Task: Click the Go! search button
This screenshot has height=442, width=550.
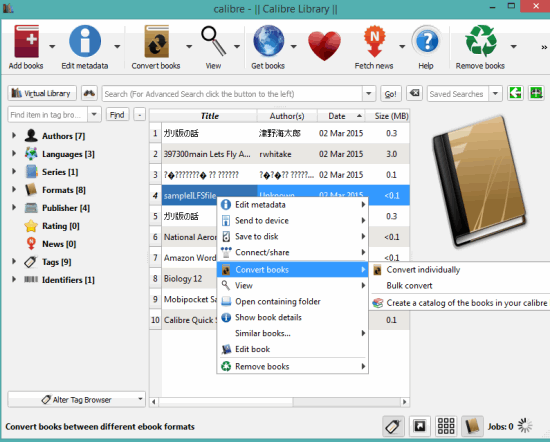Action: [390, 94]
